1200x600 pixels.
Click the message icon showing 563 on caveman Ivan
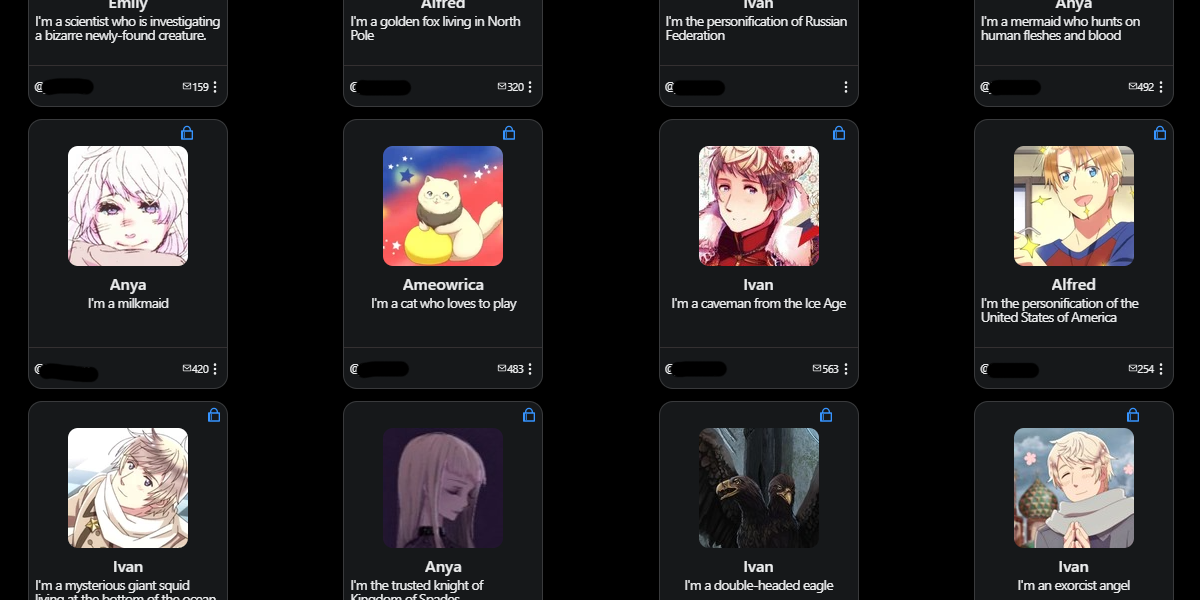817,369
